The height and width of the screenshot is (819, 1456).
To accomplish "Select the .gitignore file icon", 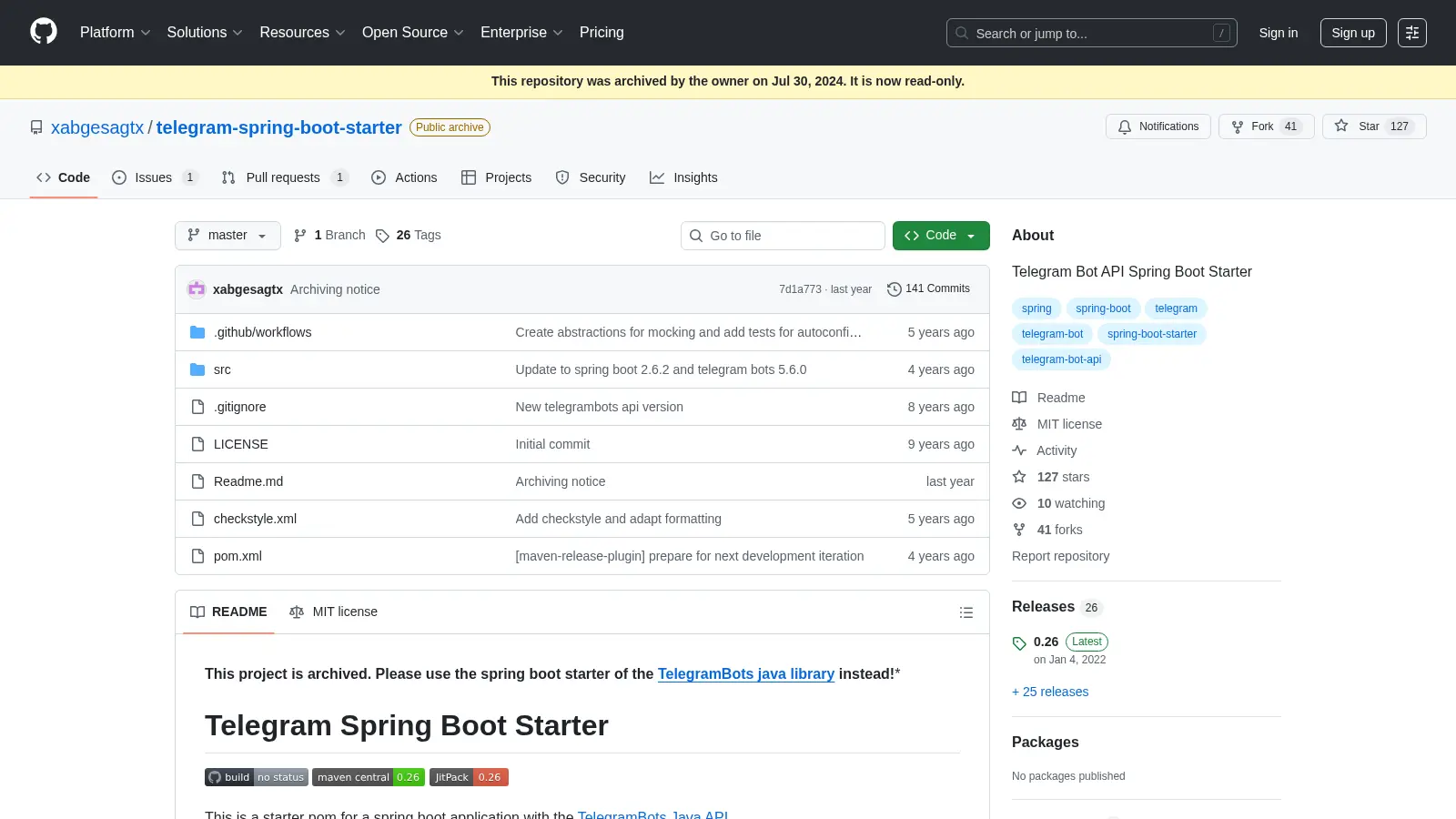I will (x=197, y=407).
